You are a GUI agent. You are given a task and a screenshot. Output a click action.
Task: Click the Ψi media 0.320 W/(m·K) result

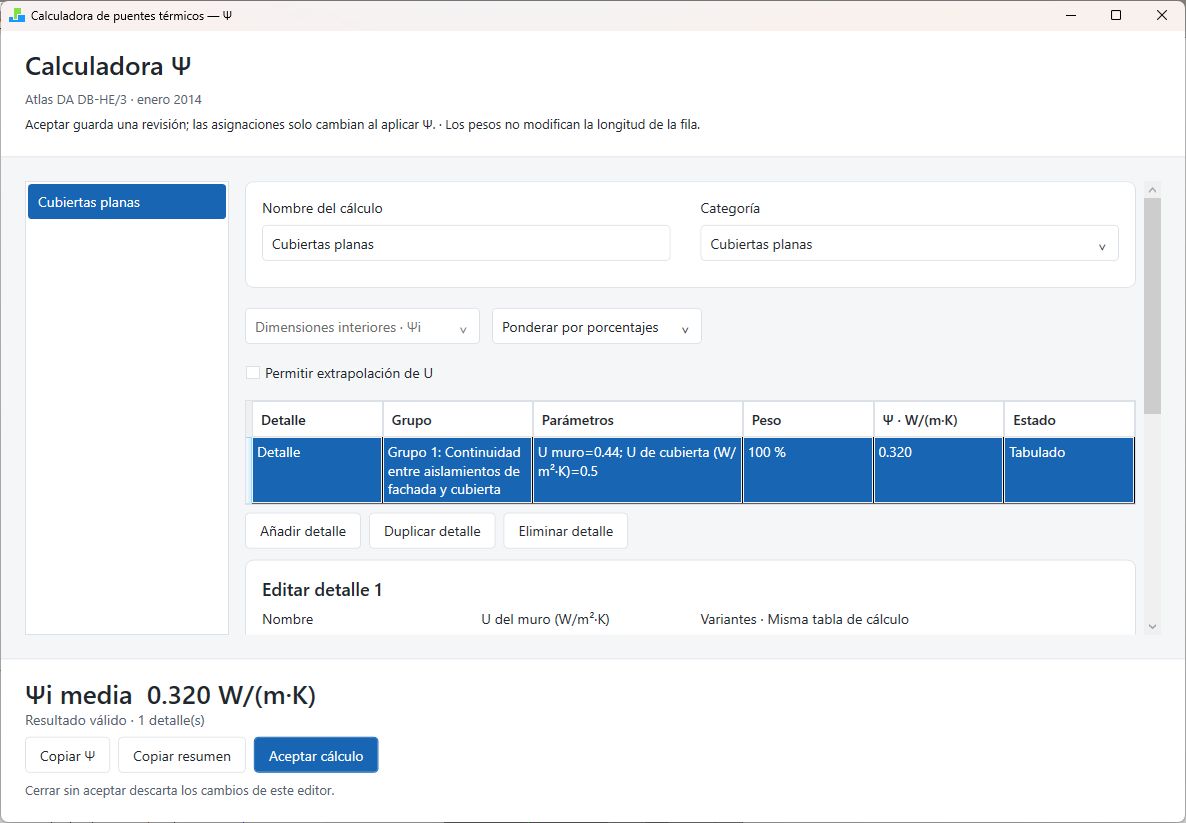coord(171,694)
